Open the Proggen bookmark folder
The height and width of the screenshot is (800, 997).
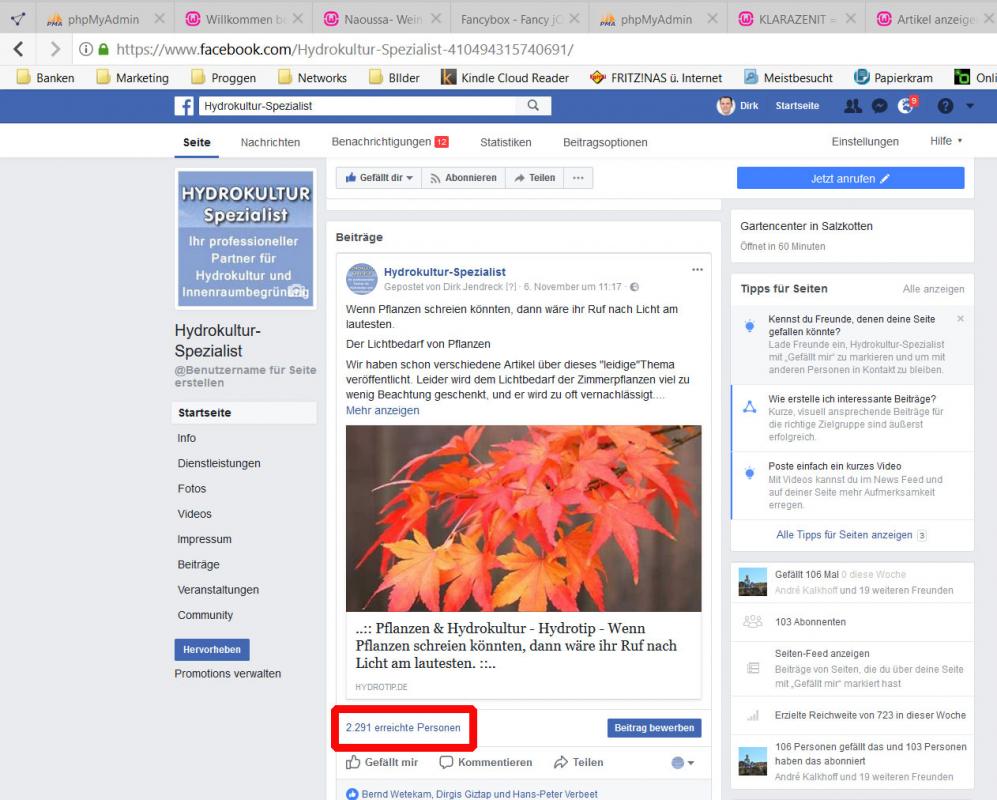(224, 78)
